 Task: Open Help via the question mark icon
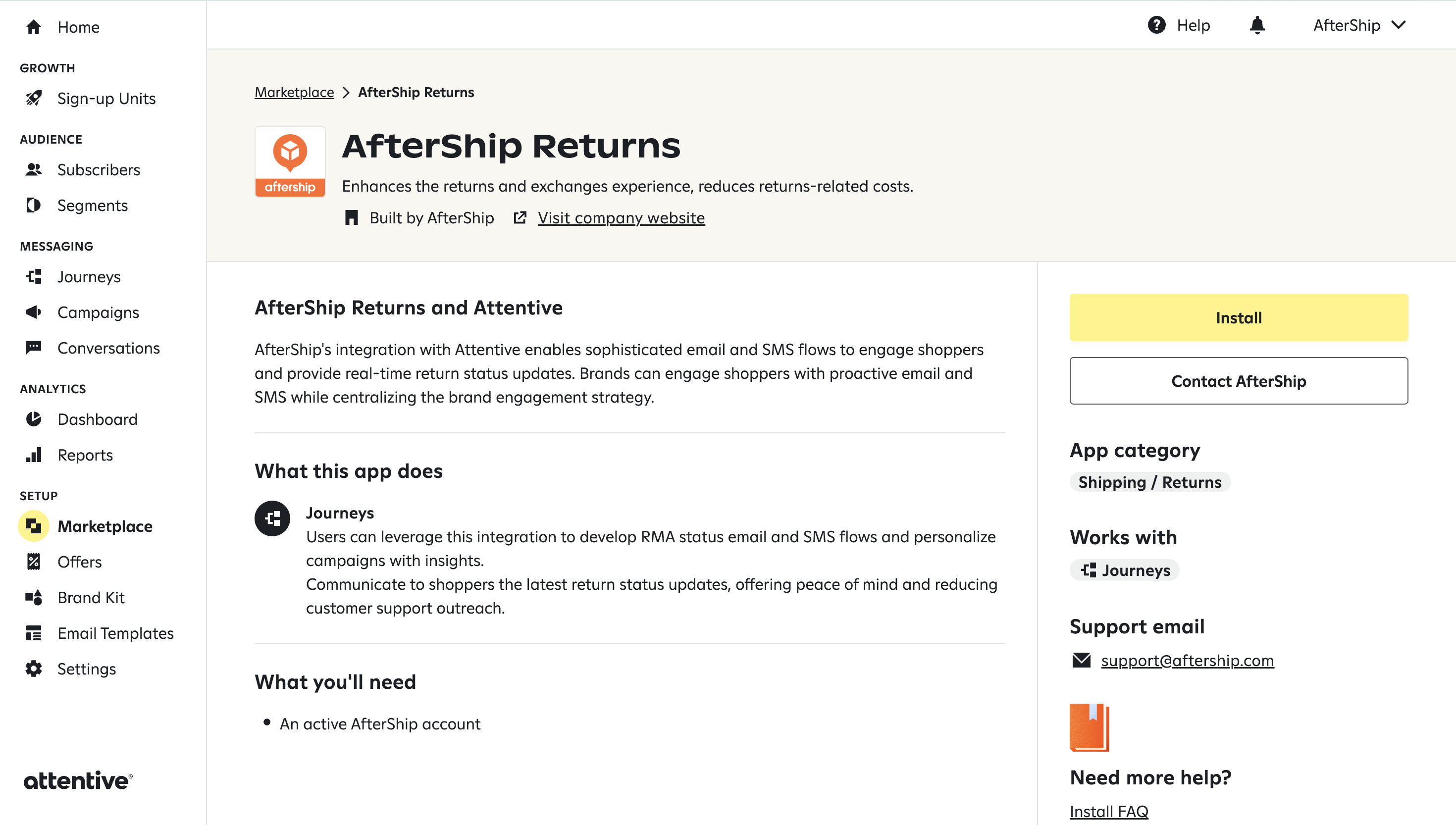point(1156,25)
